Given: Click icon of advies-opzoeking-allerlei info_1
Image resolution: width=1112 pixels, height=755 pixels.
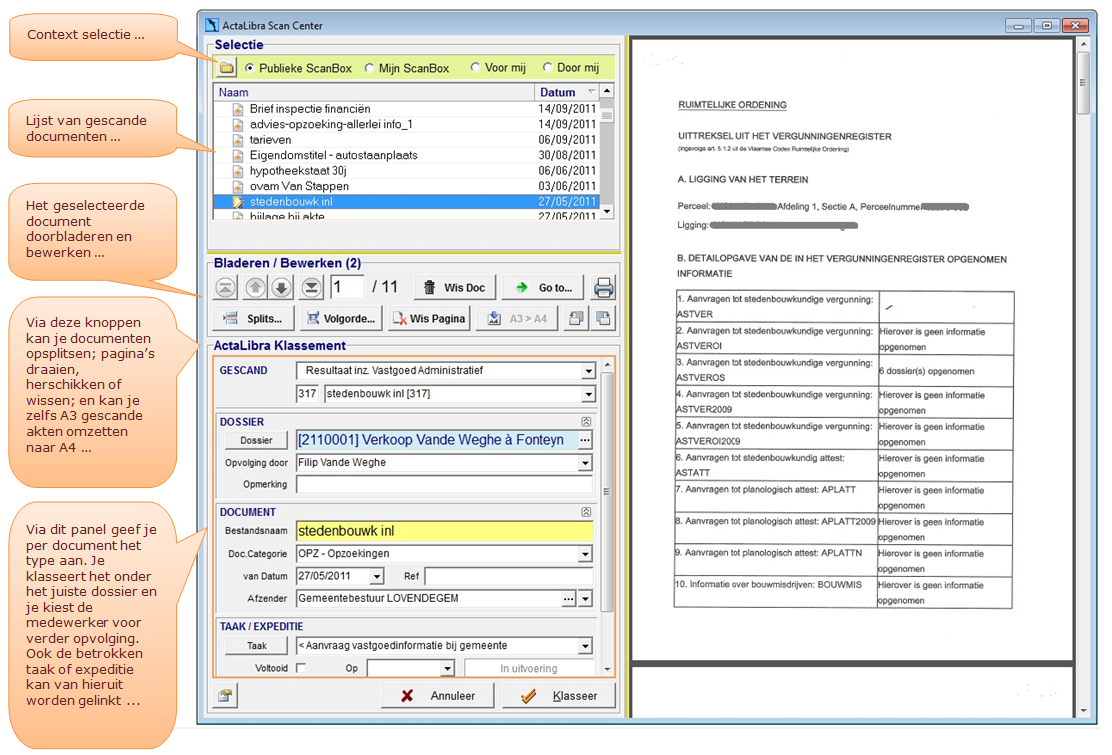Looking at the screenshot, I should point(238,125).
